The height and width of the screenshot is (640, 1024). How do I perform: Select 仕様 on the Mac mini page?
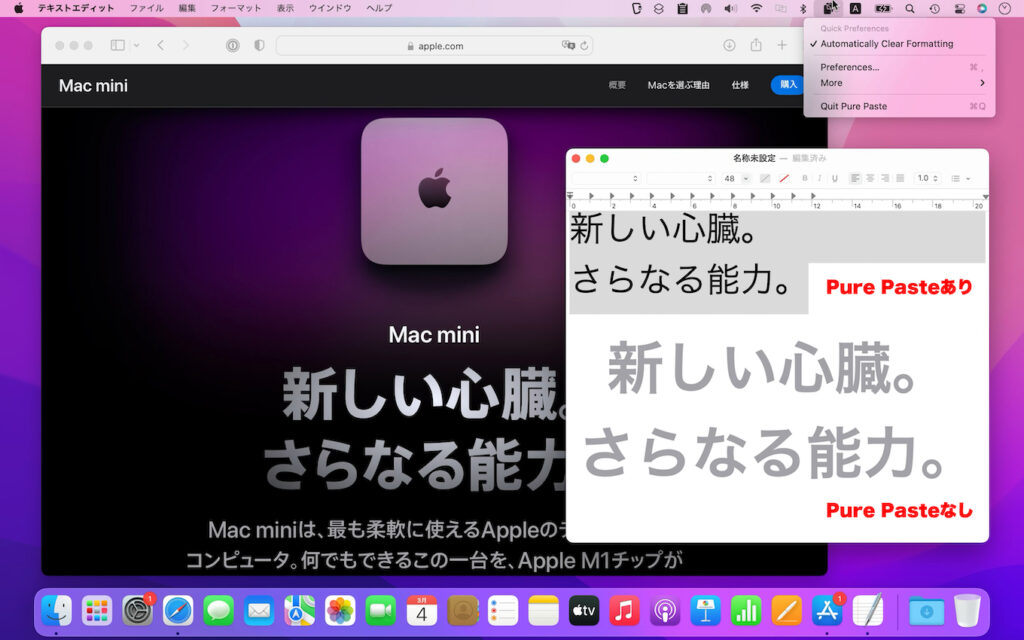[x=740, y=85]
